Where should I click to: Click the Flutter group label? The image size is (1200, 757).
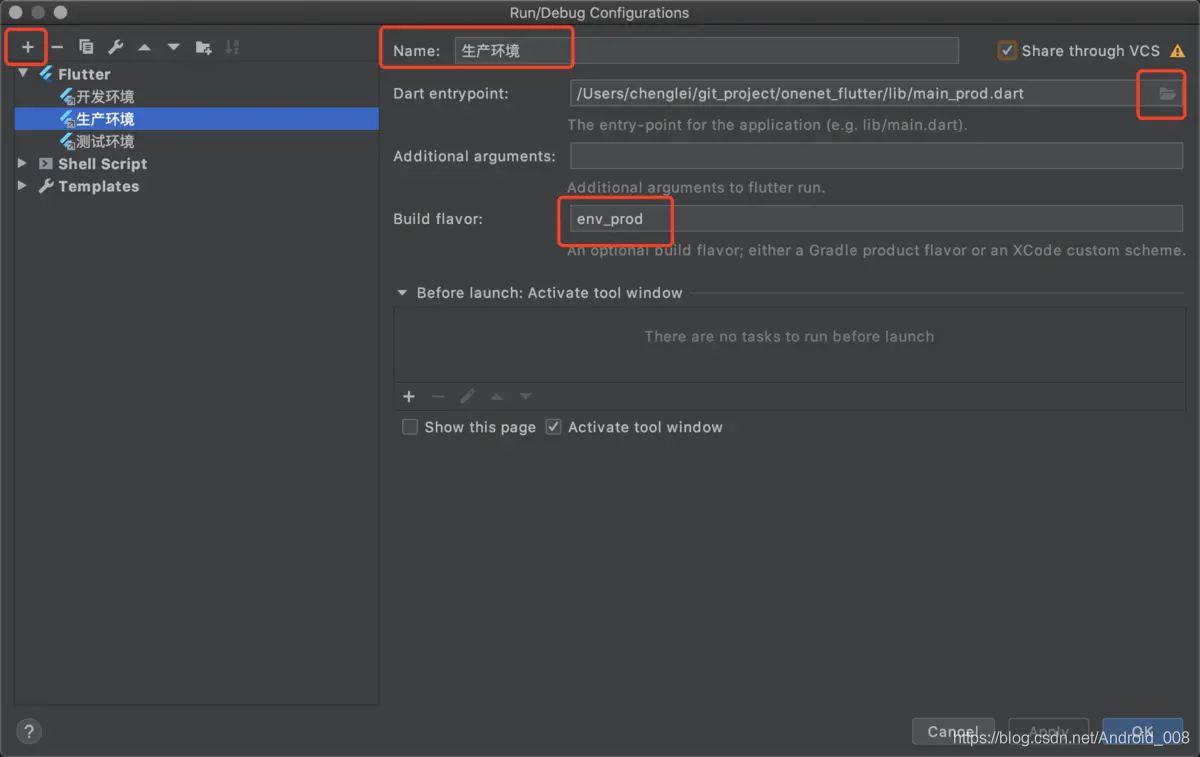coord(84,74)
